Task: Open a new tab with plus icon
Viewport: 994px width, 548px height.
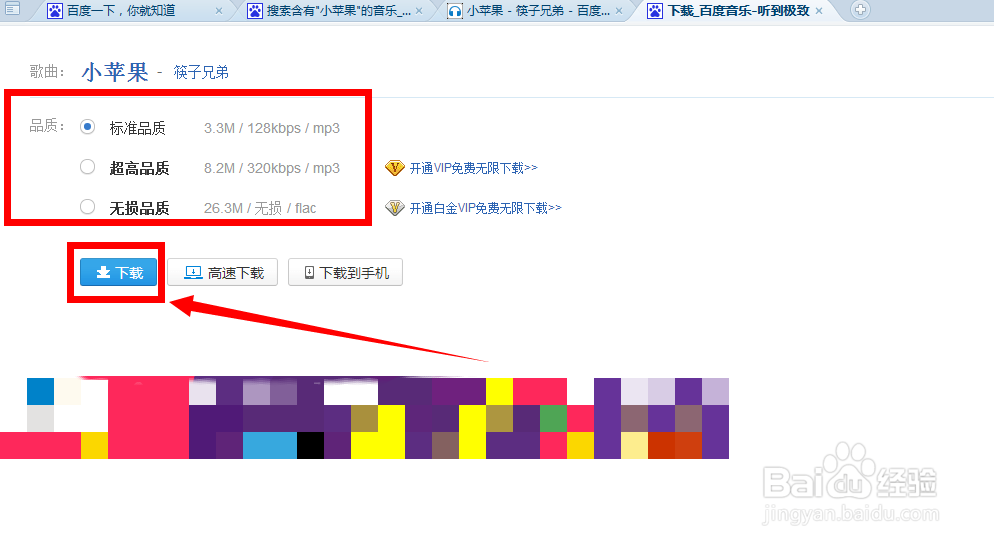Action: click(860, 10)
